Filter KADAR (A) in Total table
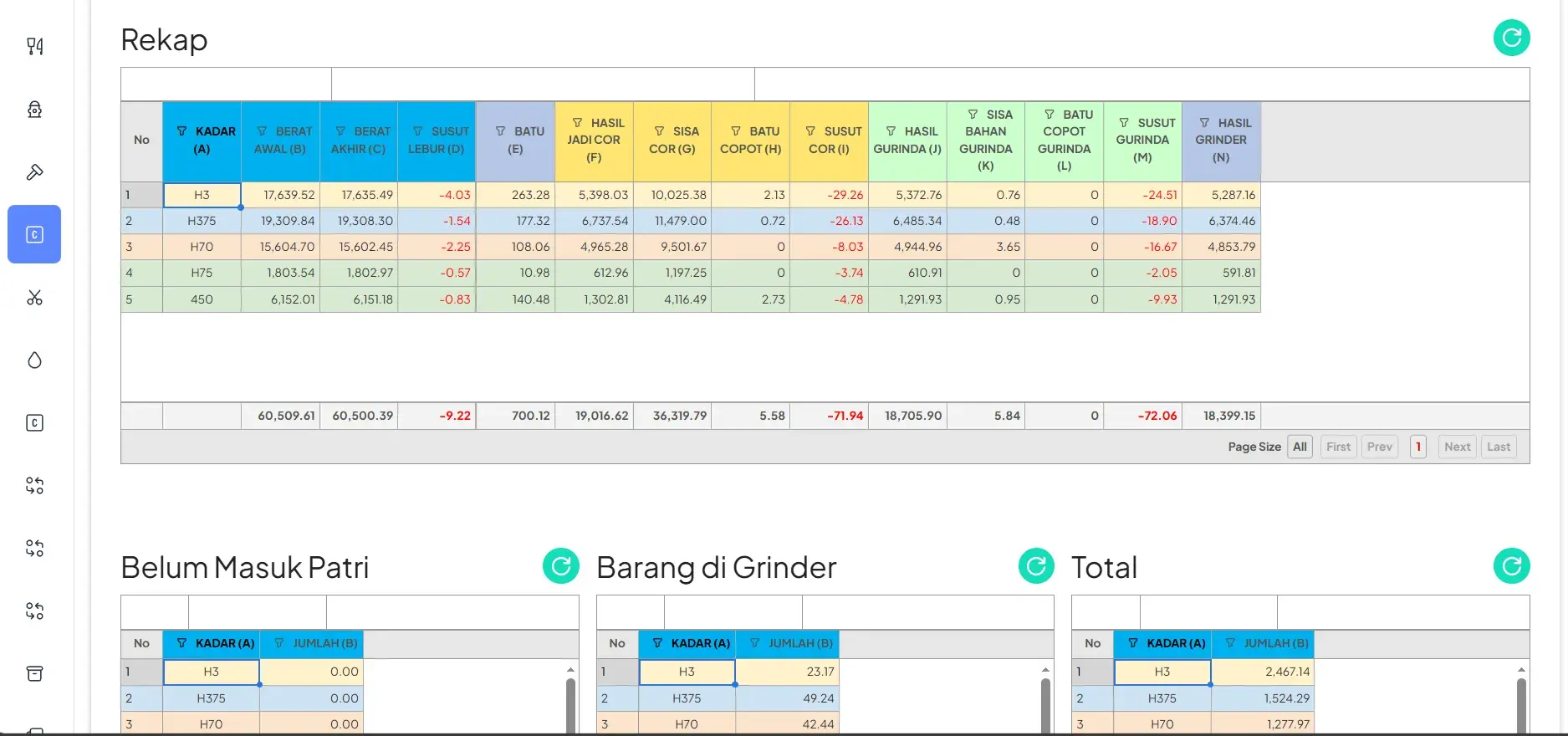This screenshot has height=736, width=1568. coord(1132,643)
